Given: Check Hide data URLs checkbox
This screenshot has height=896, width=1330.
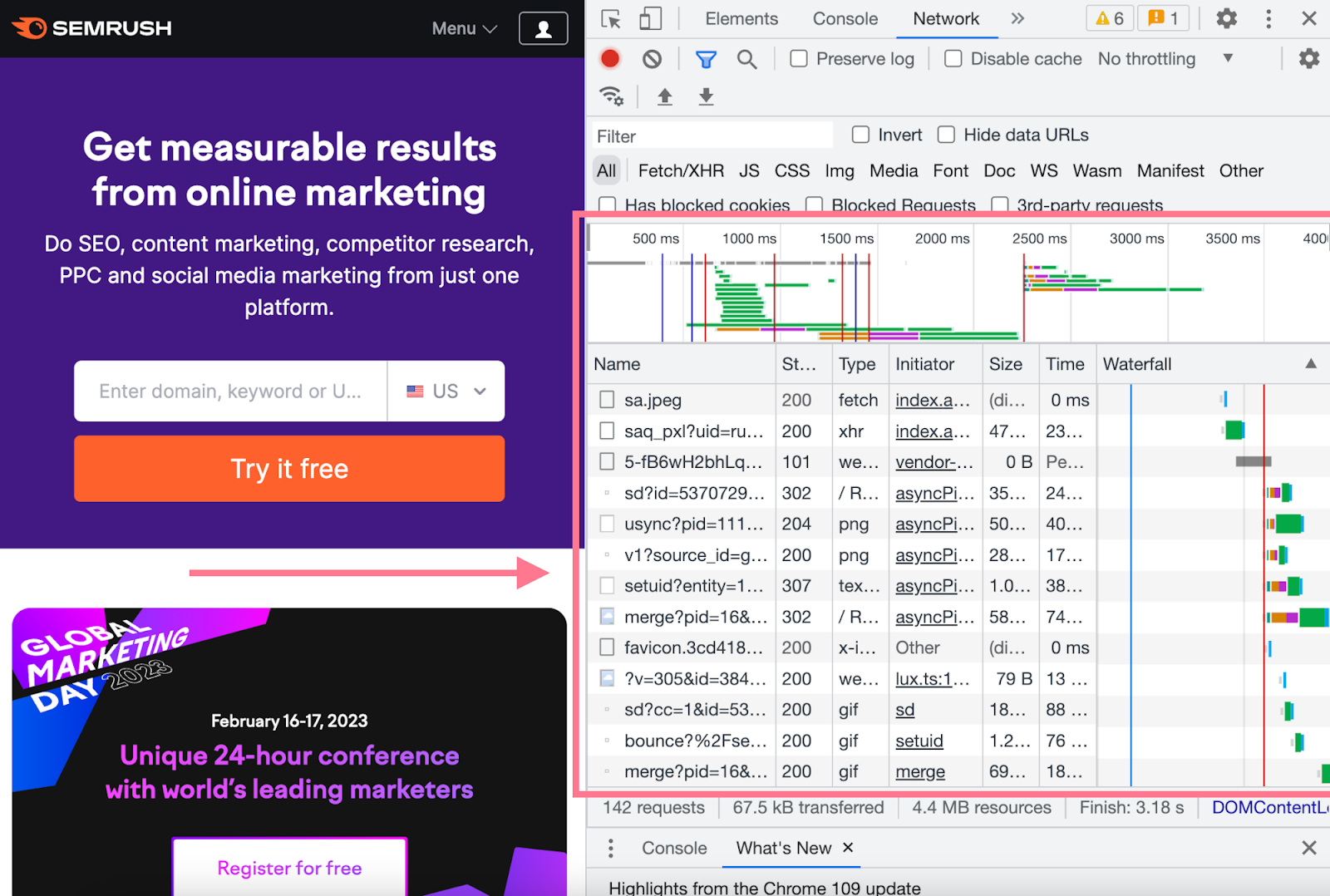Looking at the screenshot, I should pyautogui.click(x=946, y=135).
